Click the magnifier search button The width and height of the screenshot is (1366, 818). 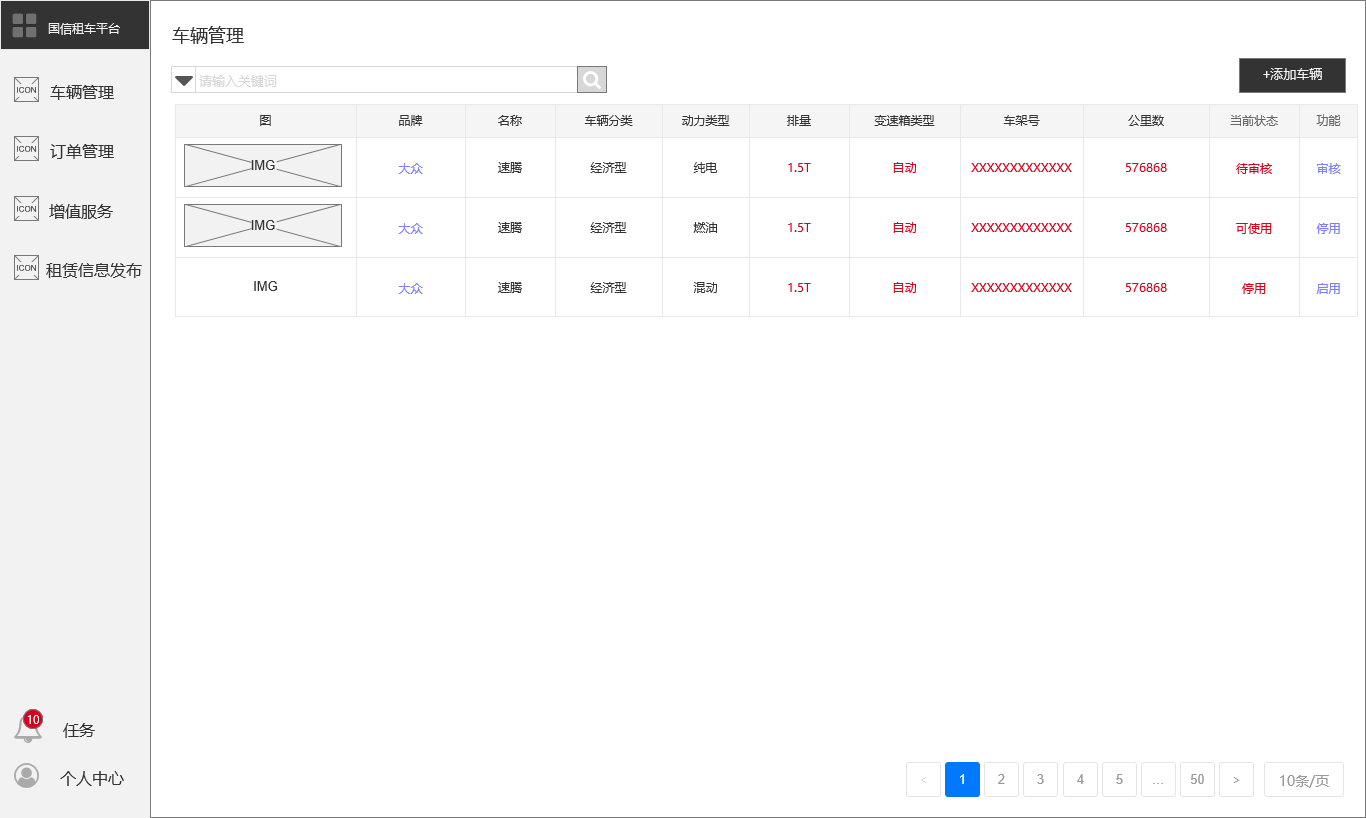click(x=592, y=80)
